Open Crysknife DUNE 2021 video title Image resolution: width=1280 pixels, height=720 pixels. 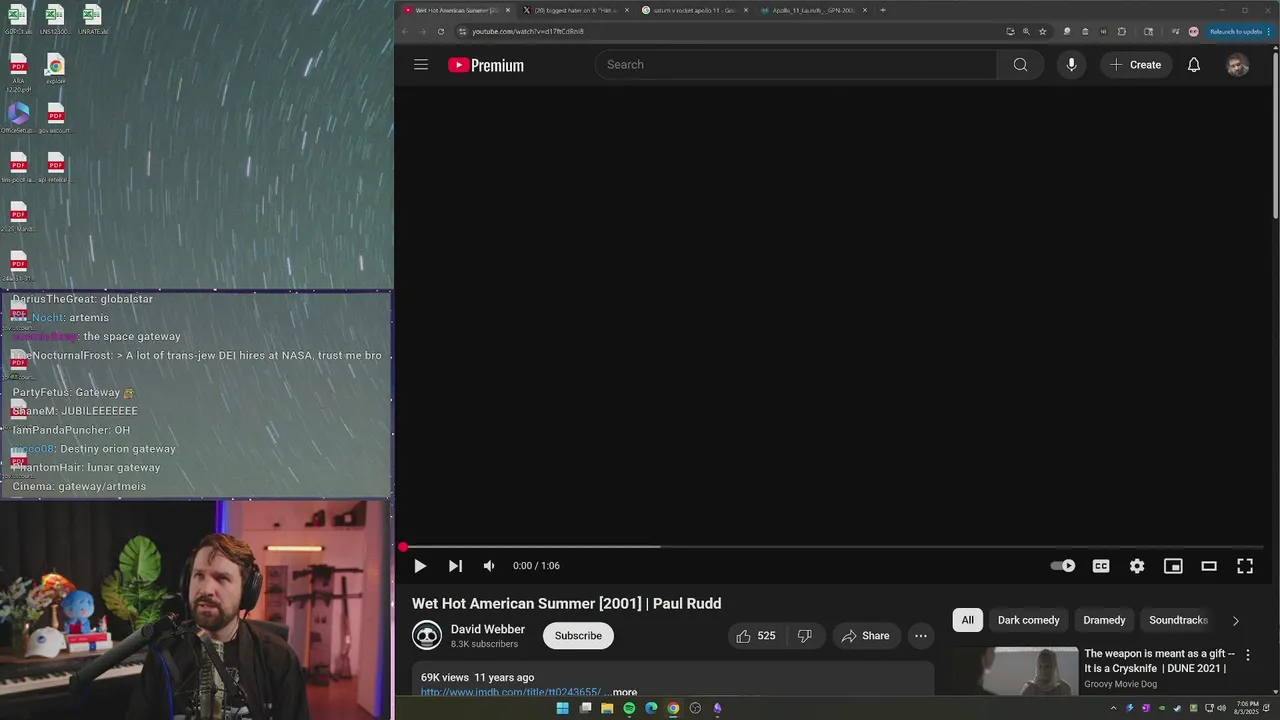point(1160,661)
